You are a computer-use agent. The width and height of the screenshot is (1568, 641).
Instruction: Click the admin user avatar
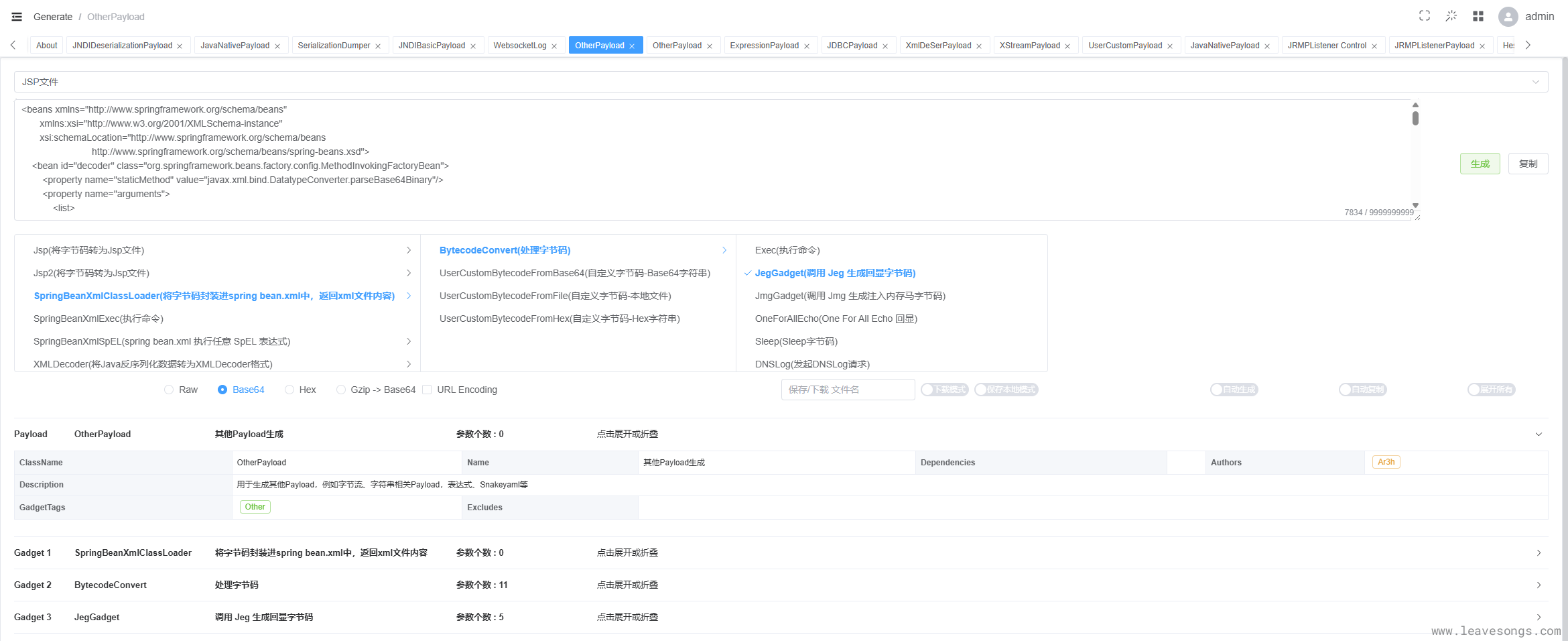[1508, 17]
